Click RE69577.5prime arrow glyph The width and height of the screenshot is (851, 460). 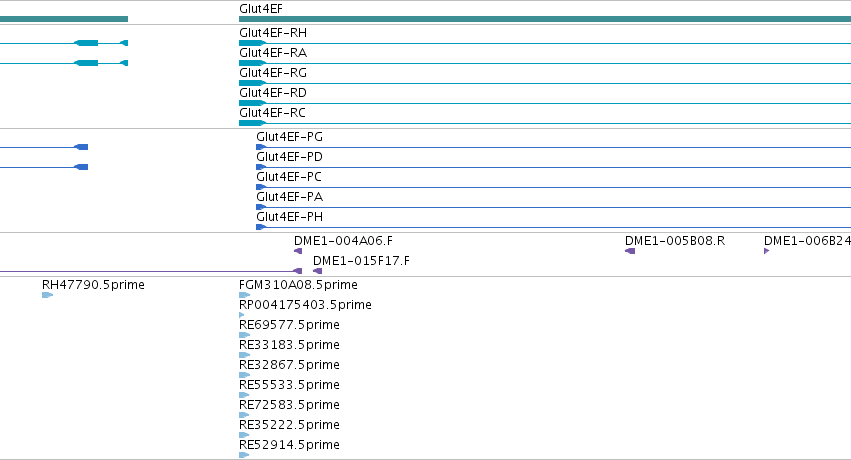pos(244,335)
